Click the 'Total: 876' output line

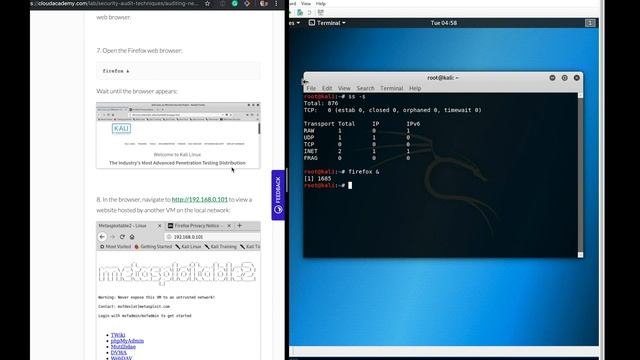321,103
